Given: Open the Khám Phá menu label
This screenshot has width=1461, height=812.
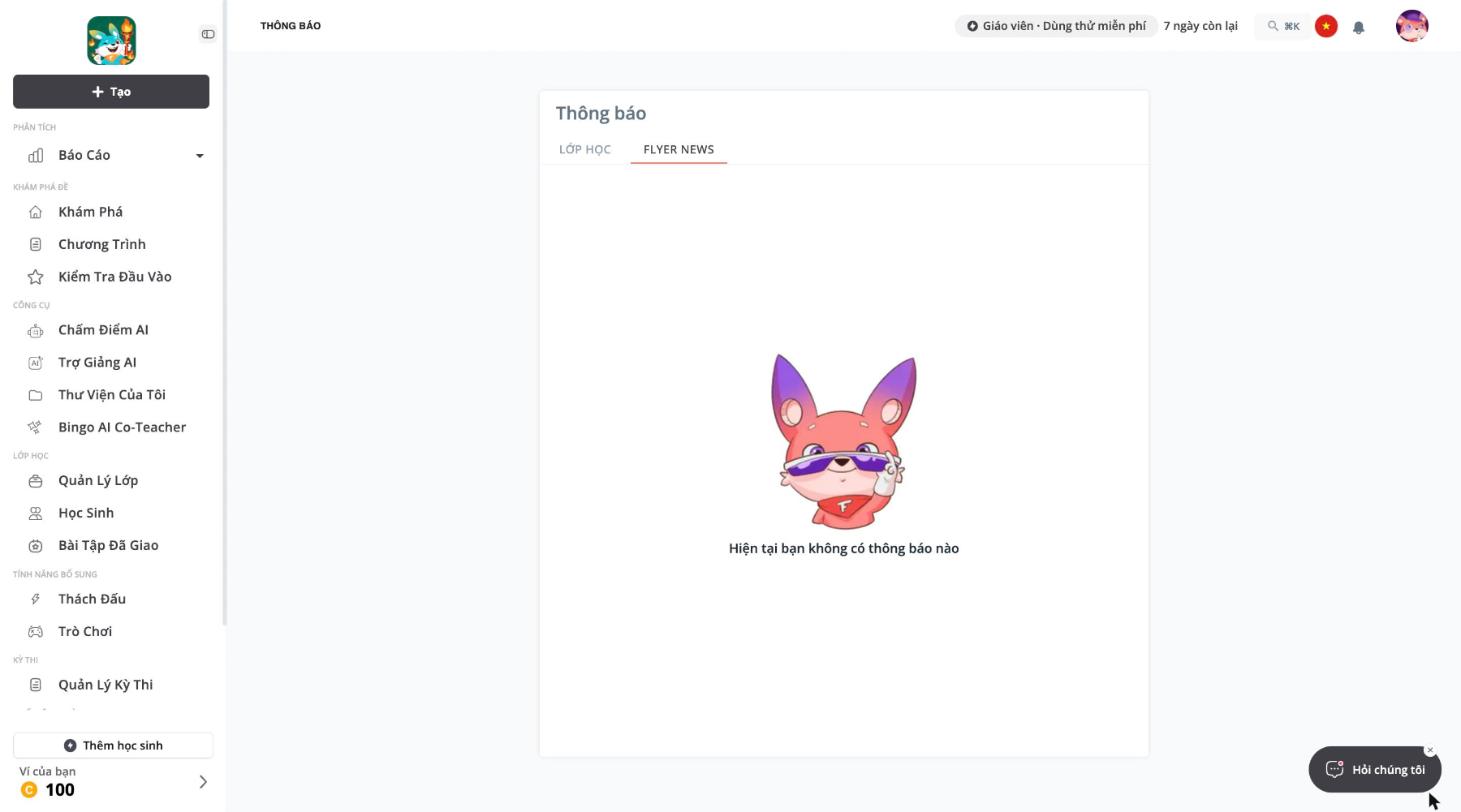Looking at the screenshot, I should [91, 212].
